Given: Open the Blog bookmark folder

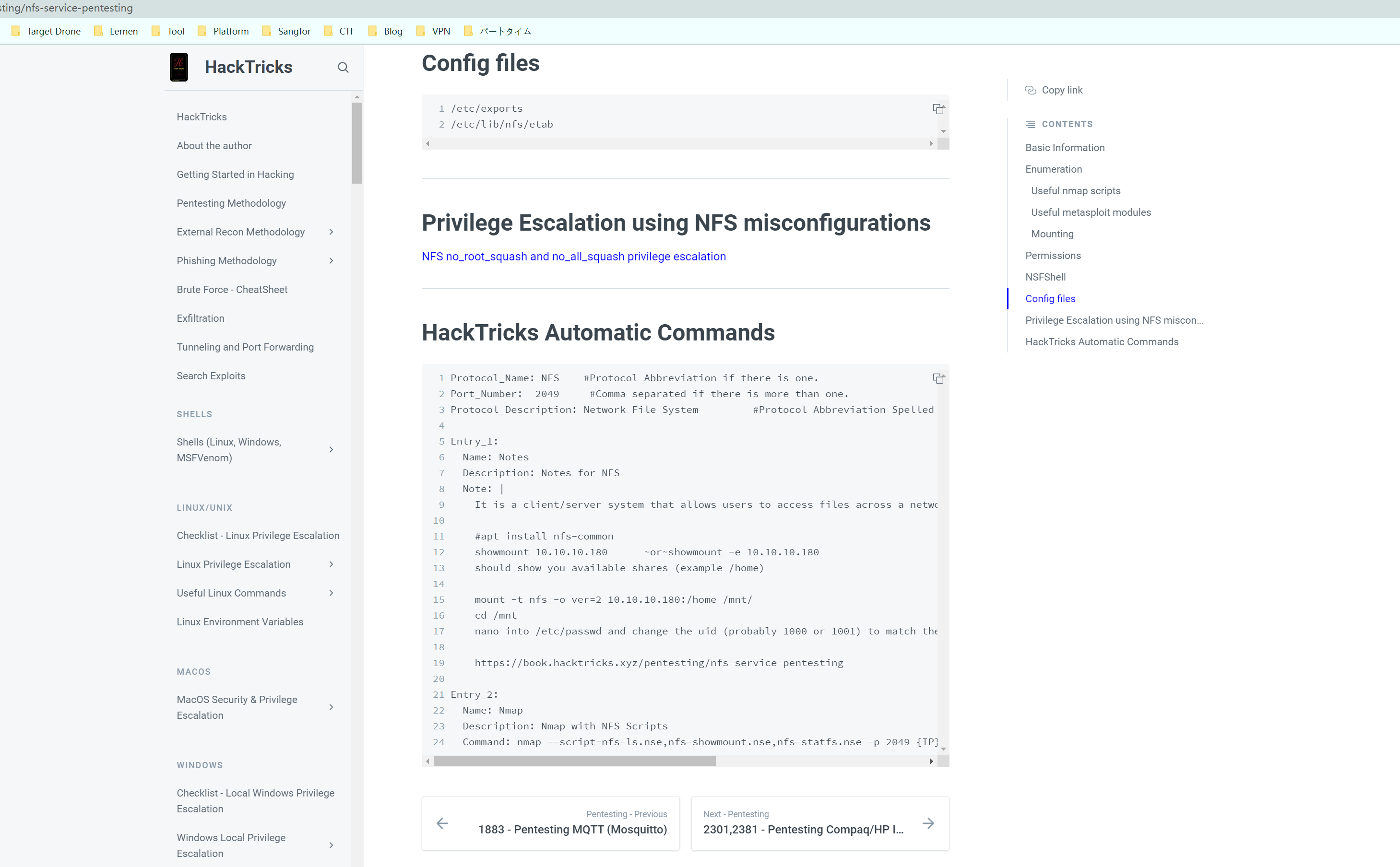Looking at the screenshot, I should tap(385, 31).
